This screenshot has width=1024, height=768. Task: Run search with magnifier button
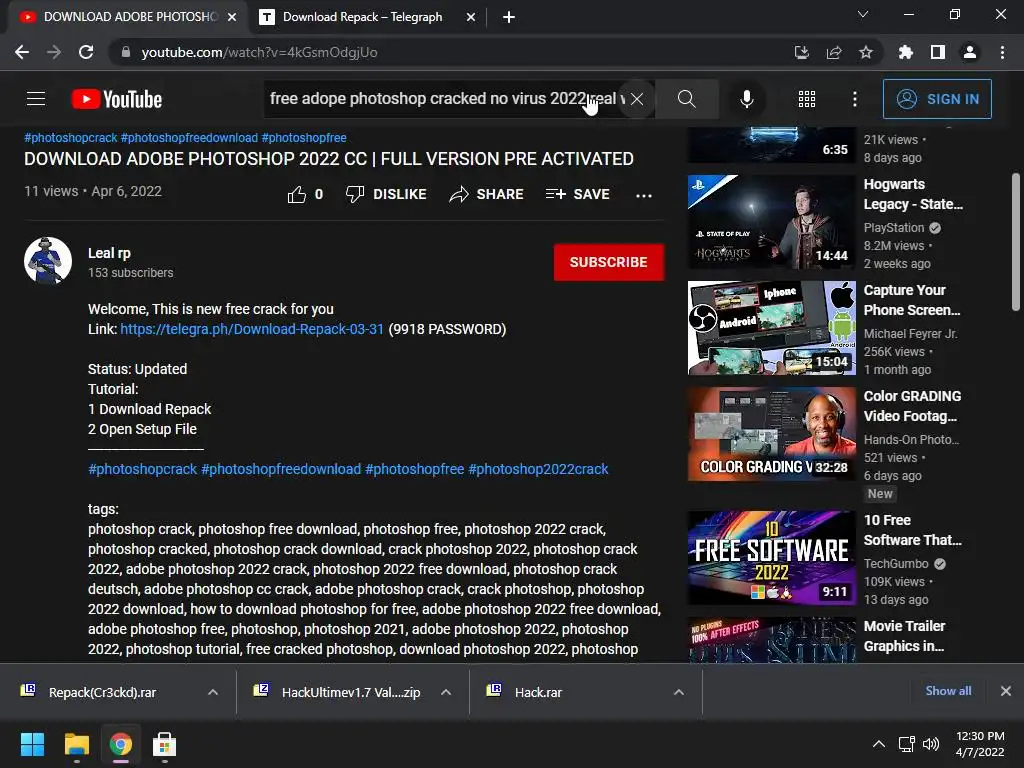(x=686, y=99)
